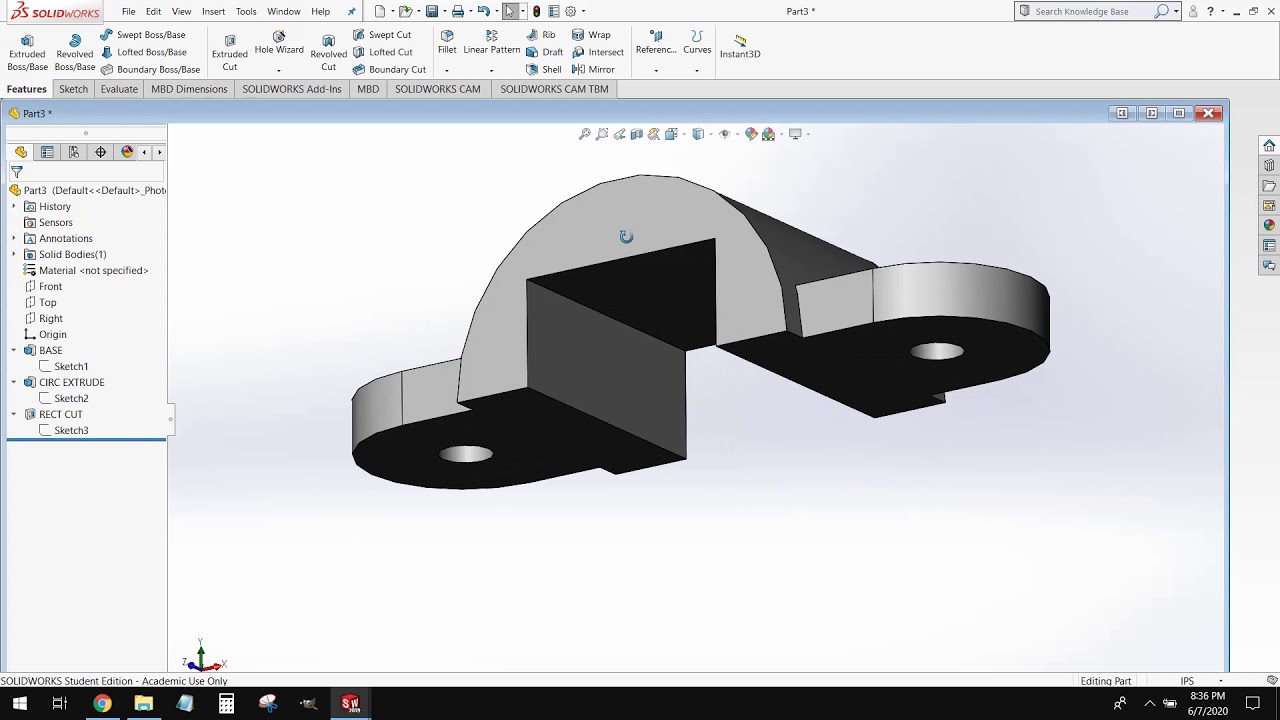Screen dimensions: 1280x720
Task: Open the Tools menu
Action: [246, 11]
